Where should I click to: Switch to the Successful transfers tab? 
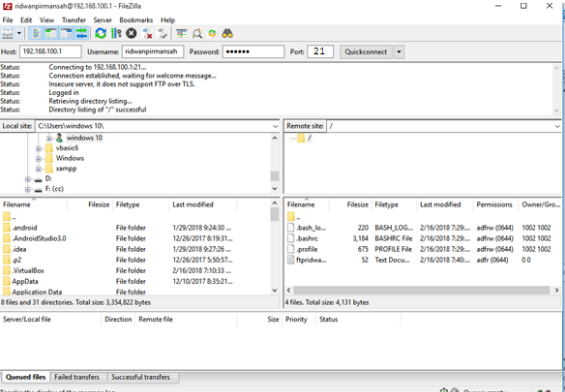click(141, 377)
